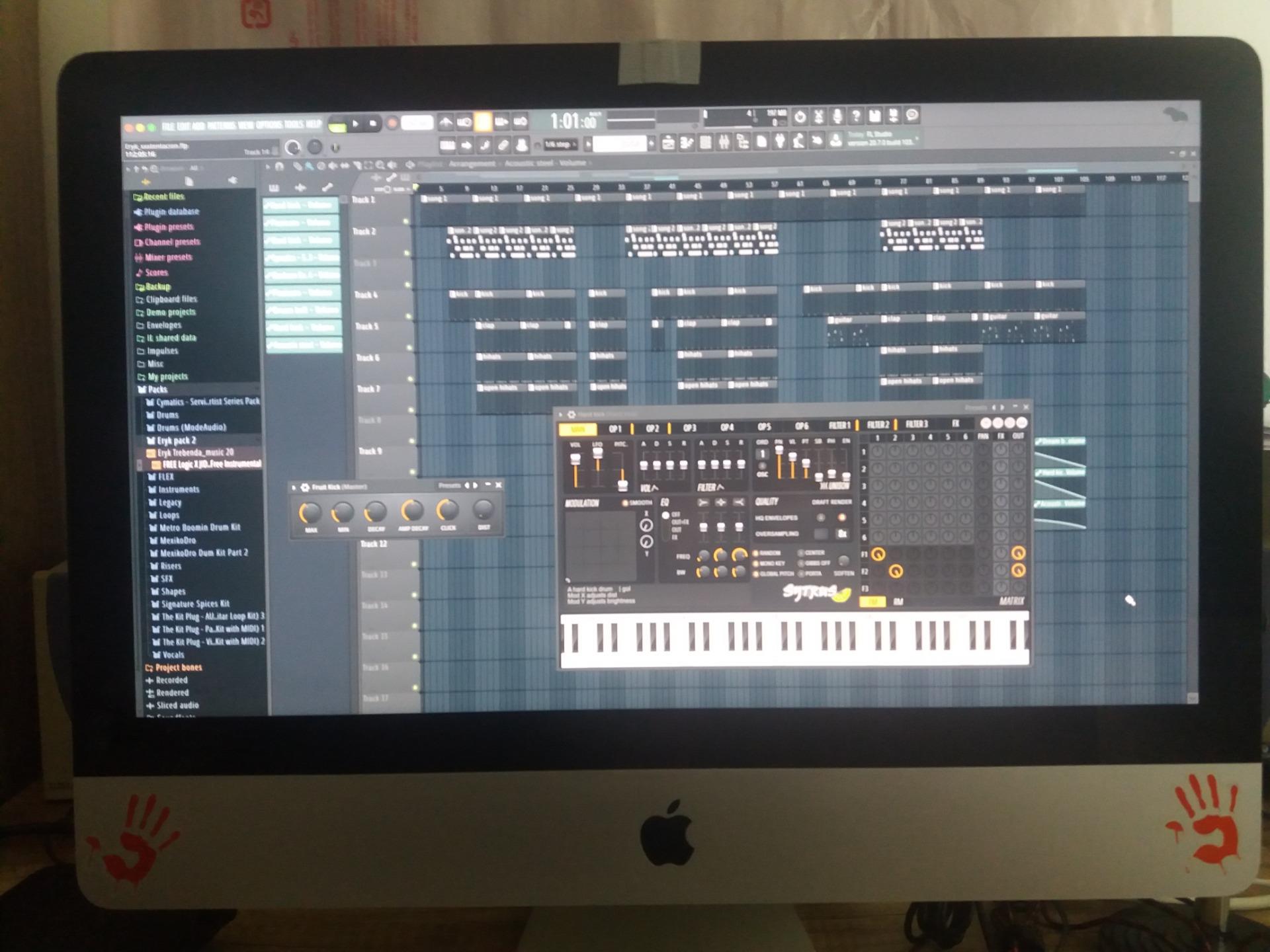1270x952 pixels.
Task: Open the Mixer view icon
Action: tap(724, 143)
